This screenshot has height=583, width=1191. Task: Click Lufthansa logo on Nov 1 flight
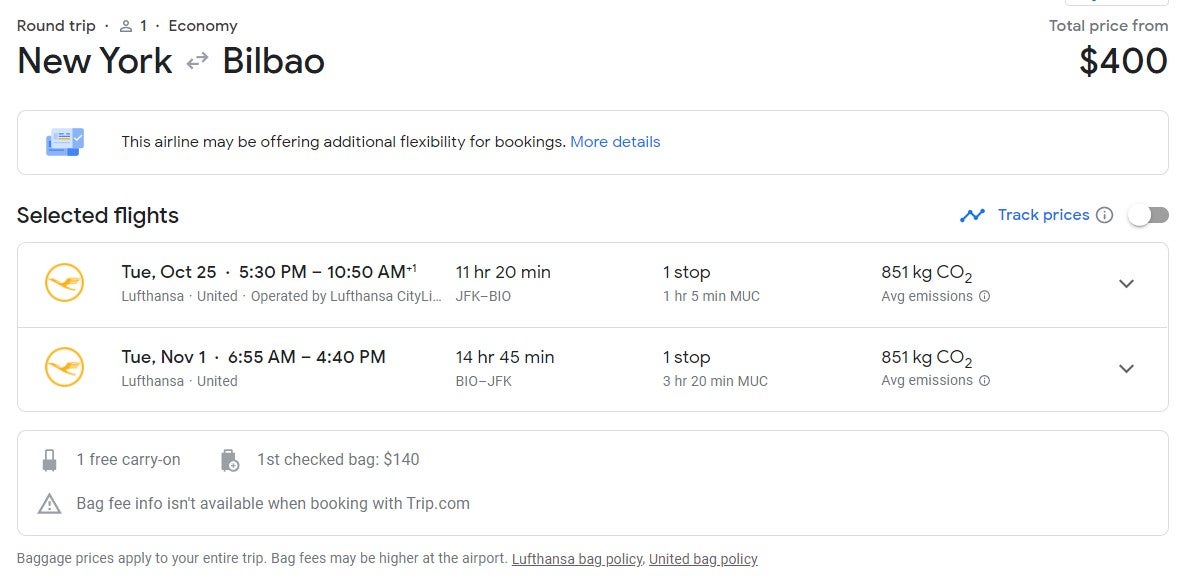pos(65,368)
